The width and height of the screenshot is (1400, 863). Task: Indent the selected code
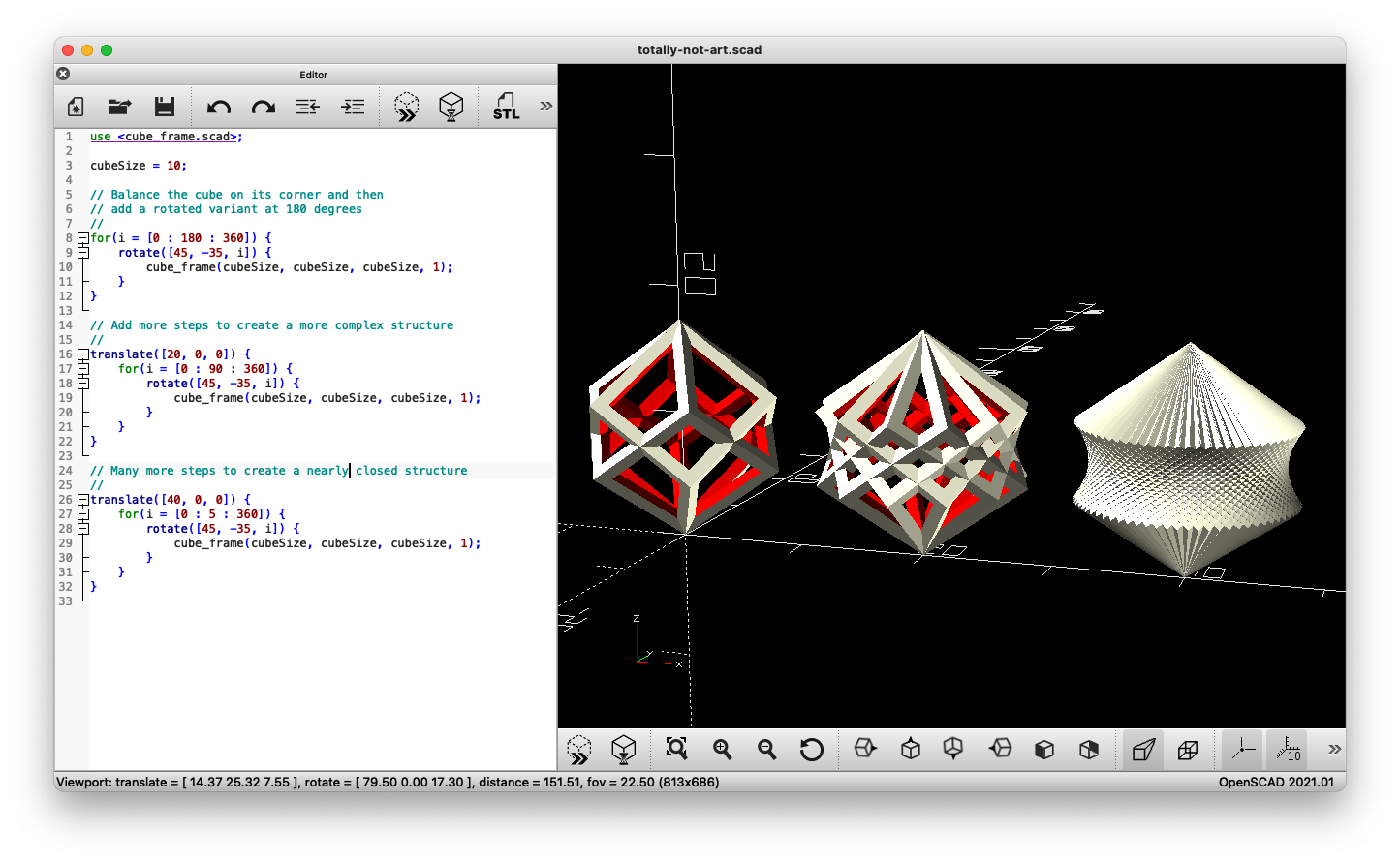[354, 107]
